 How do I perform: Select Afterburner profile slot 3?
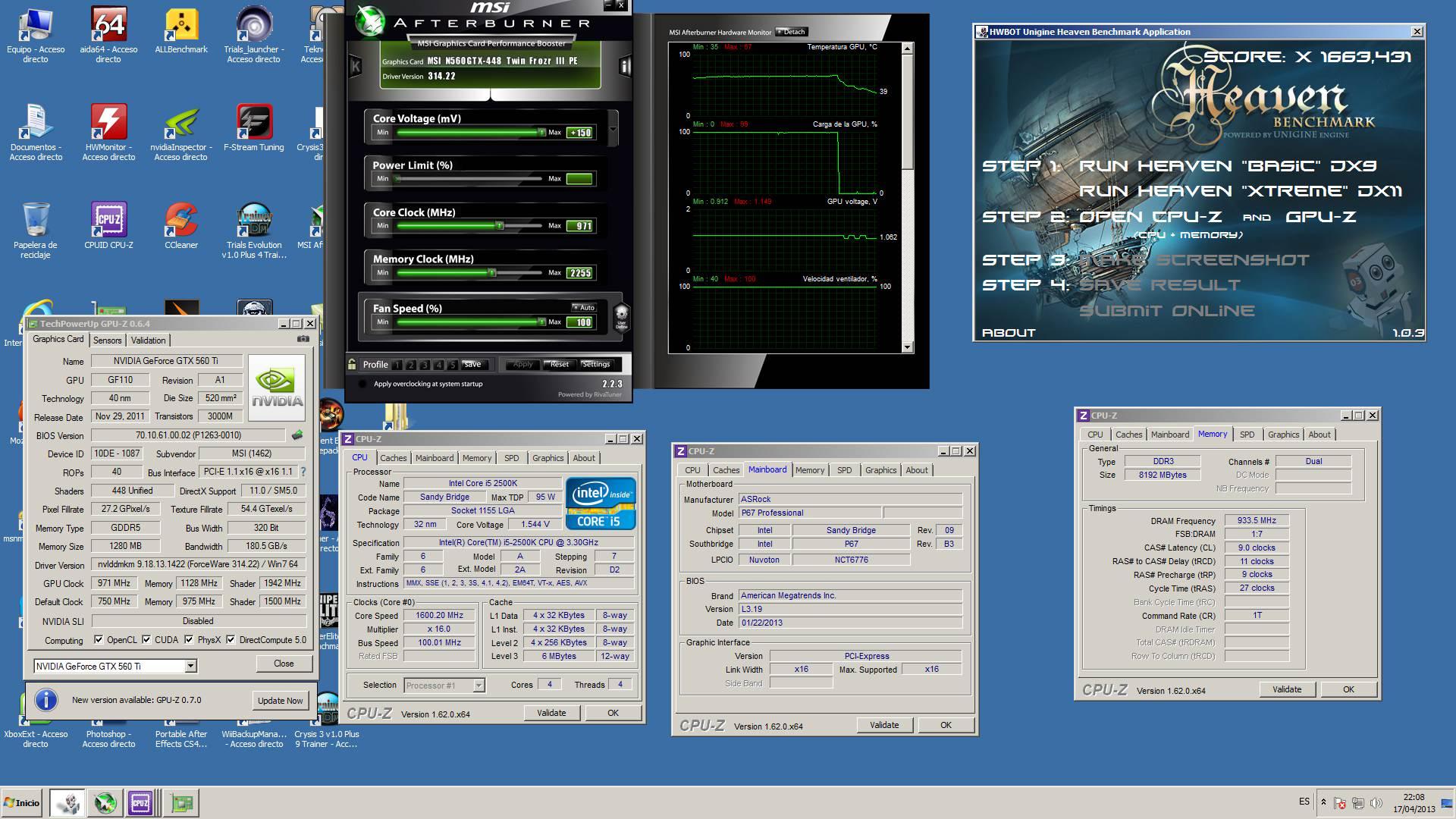coord(425,365)
